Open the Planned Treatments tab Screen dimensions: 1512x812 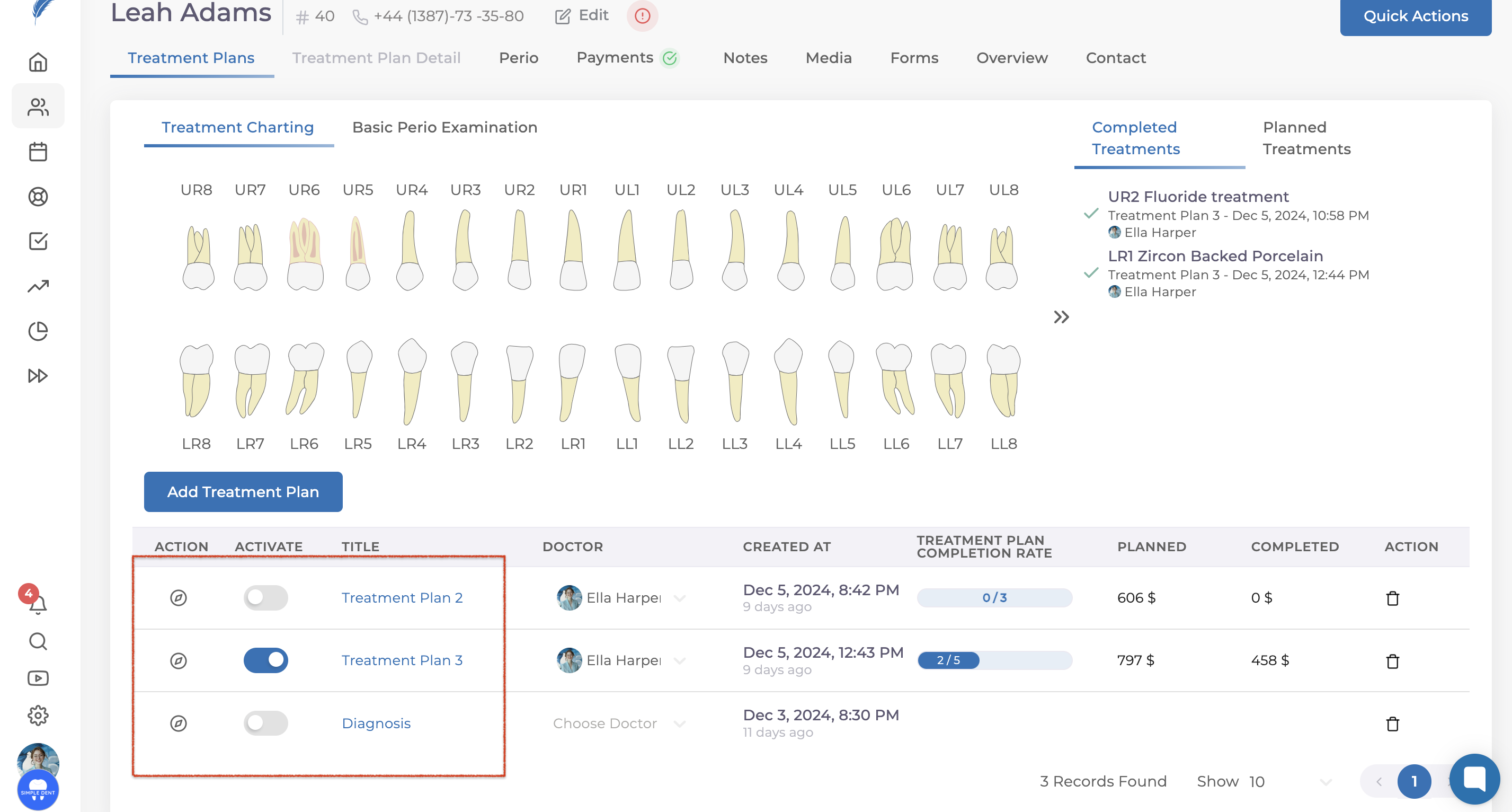[1306, 138]
